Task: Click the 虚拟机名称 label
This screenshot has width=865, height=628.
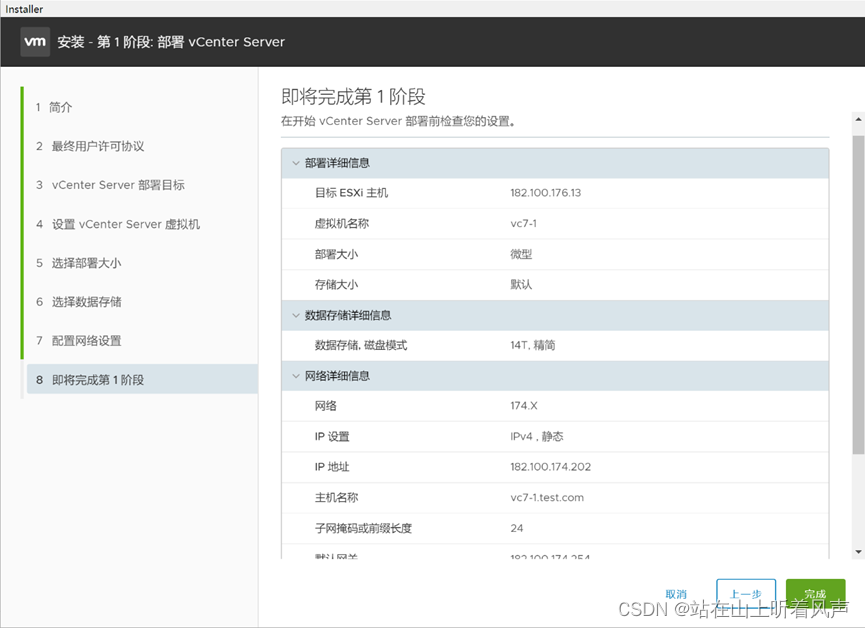Action: [x=342, y=223]
